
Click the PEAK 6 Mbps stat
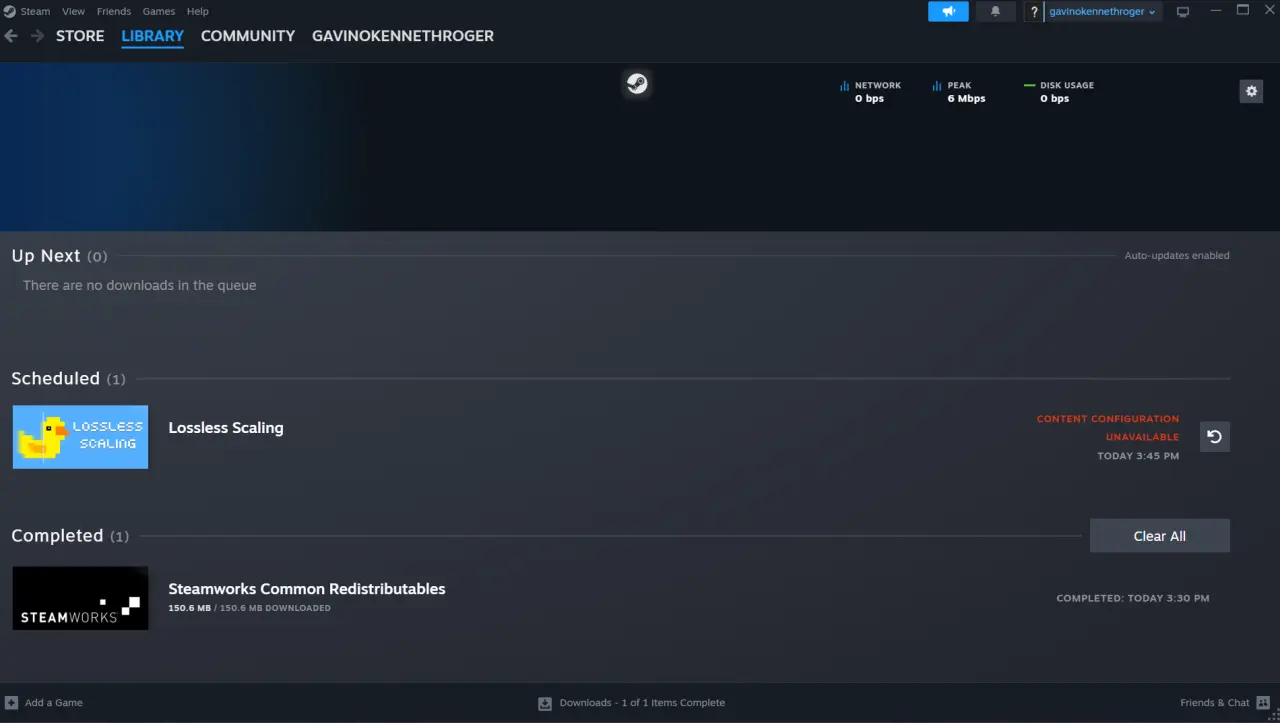pos(959,92)
